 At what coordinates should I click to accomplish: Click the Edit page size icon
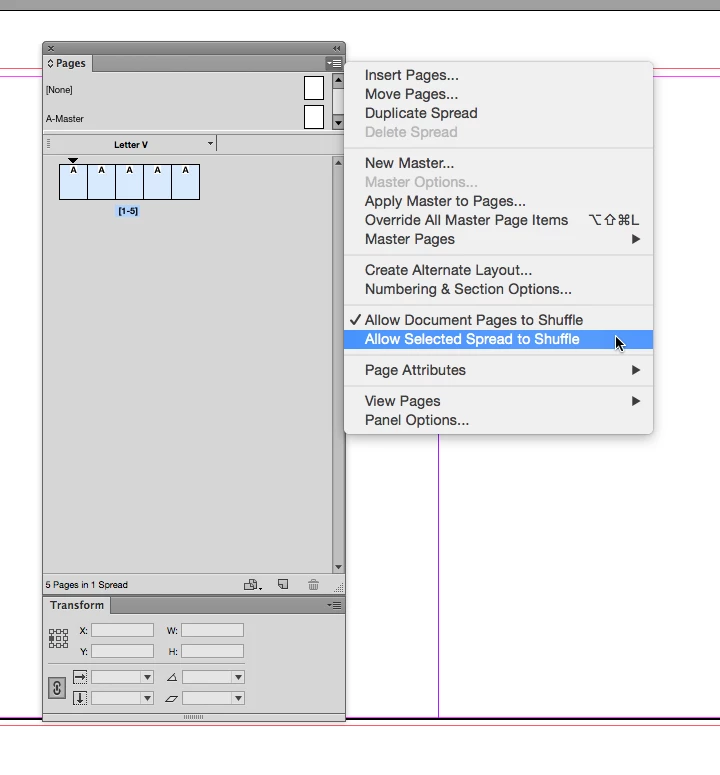pyautogui.click(x=252, y=585)
